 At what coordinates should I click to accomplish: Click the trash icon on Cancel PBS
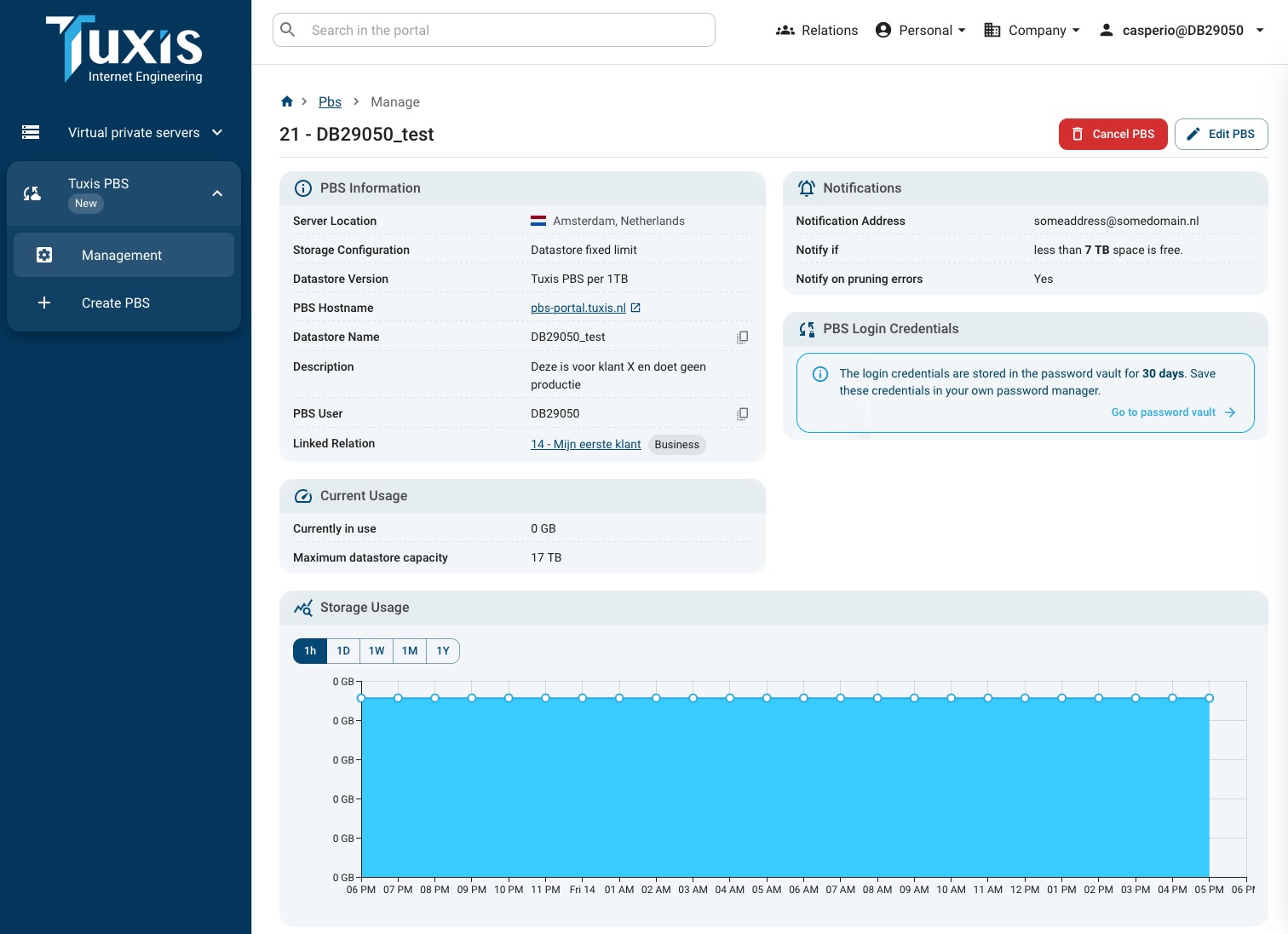click(x=1078, y=134)
